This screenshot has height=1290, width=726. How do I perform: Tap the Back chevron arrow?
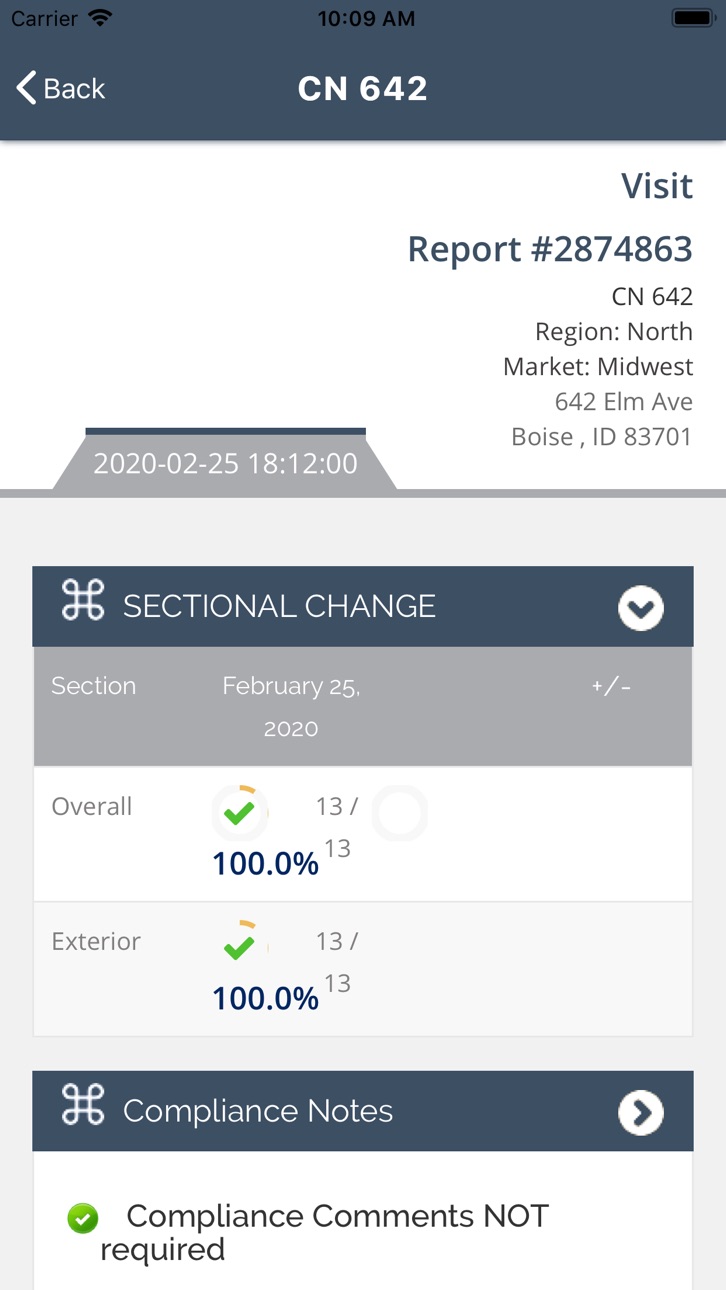[x=26, y=88]
